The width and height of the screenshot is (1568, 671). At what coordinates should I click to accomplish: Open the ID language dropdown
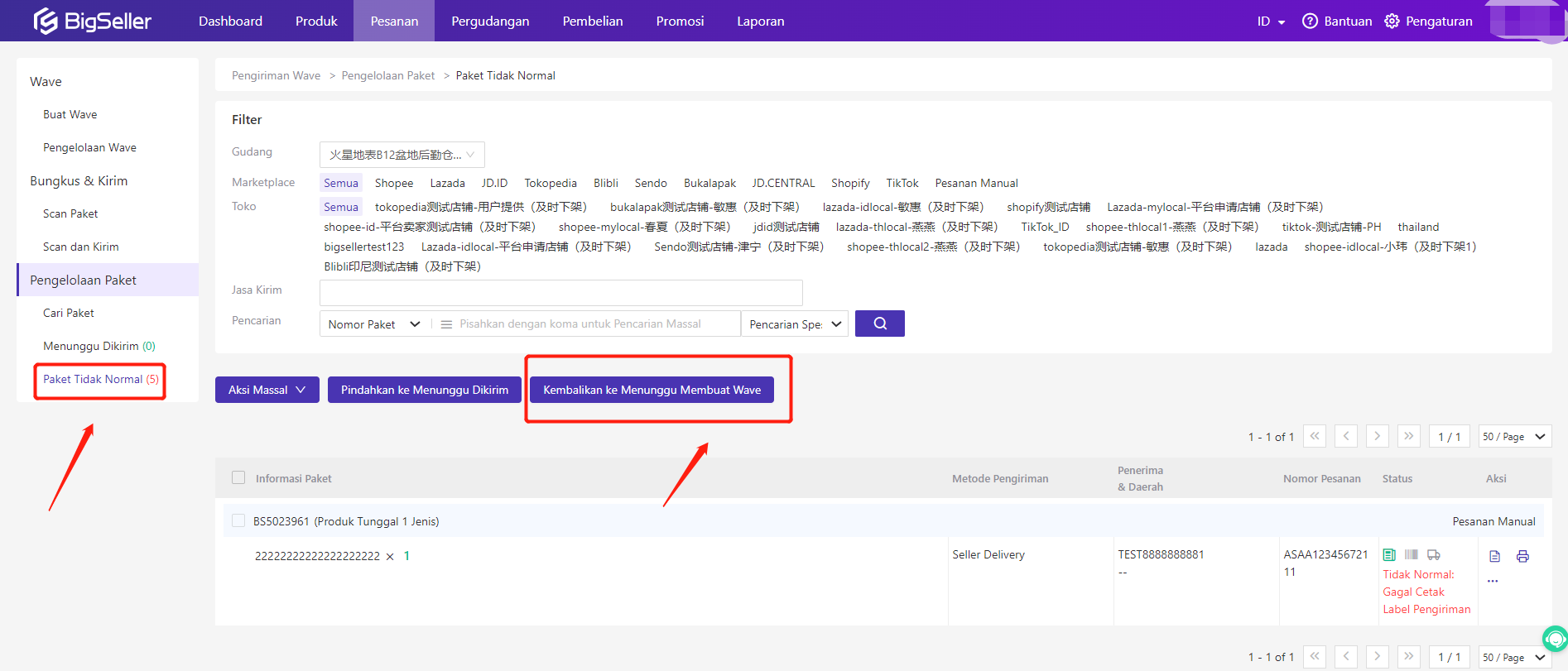coord(1271,21)
